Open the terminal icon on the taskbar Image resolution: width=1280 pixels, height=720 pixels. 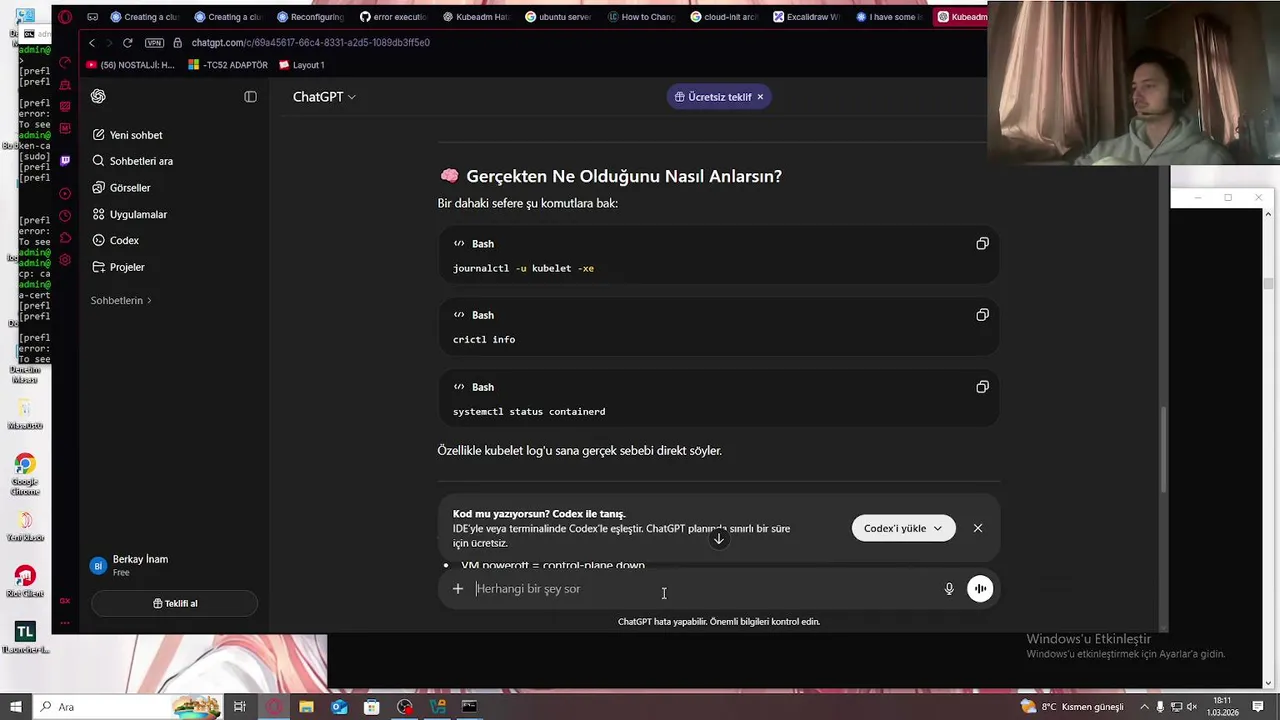click(x=470, y=707)
